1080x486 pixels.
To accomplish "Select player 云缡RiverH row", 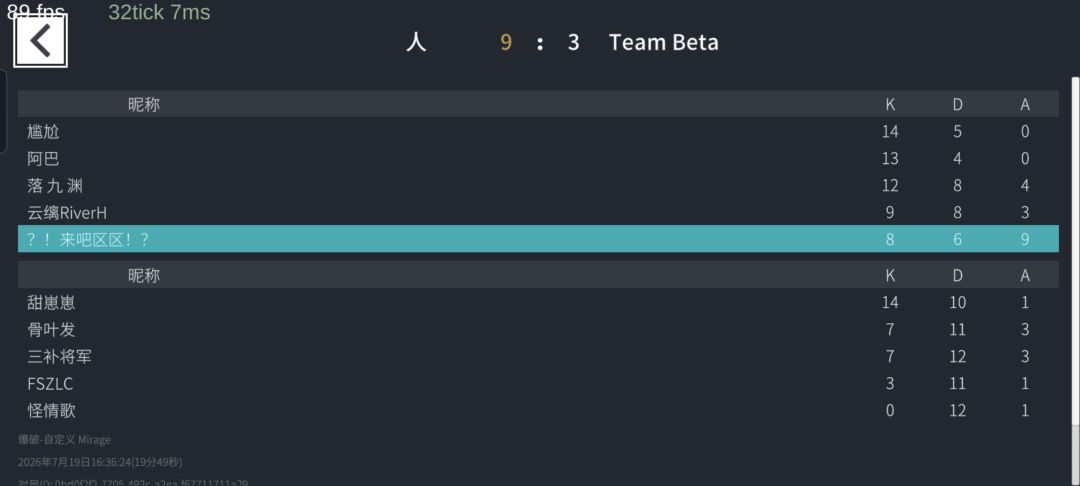I will pyautogui.click(x=538, y=212).
